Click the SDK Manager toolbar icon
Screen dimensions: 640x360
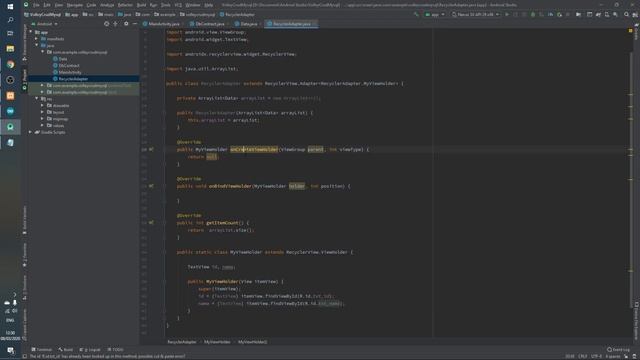click(x=616, y=14)
